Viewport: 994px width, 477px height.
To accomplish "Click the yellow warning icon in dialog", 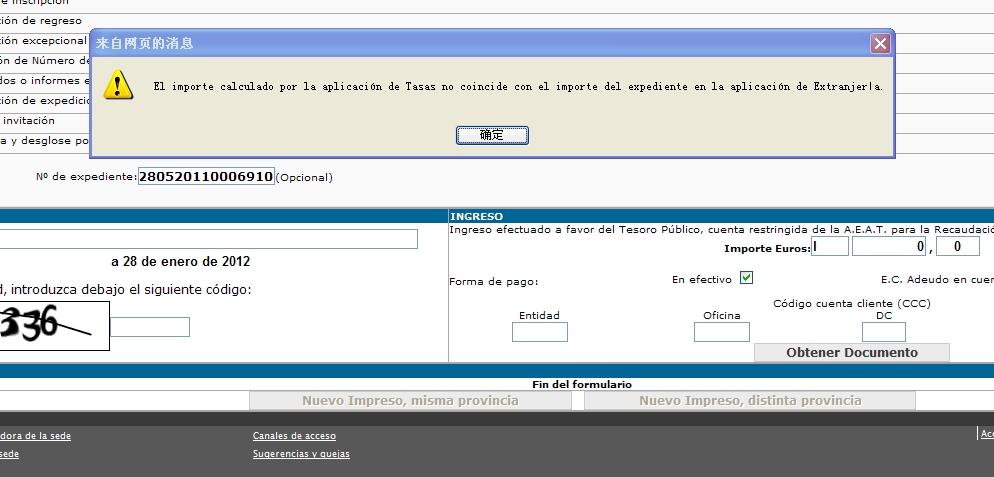I will click(119, 86).
